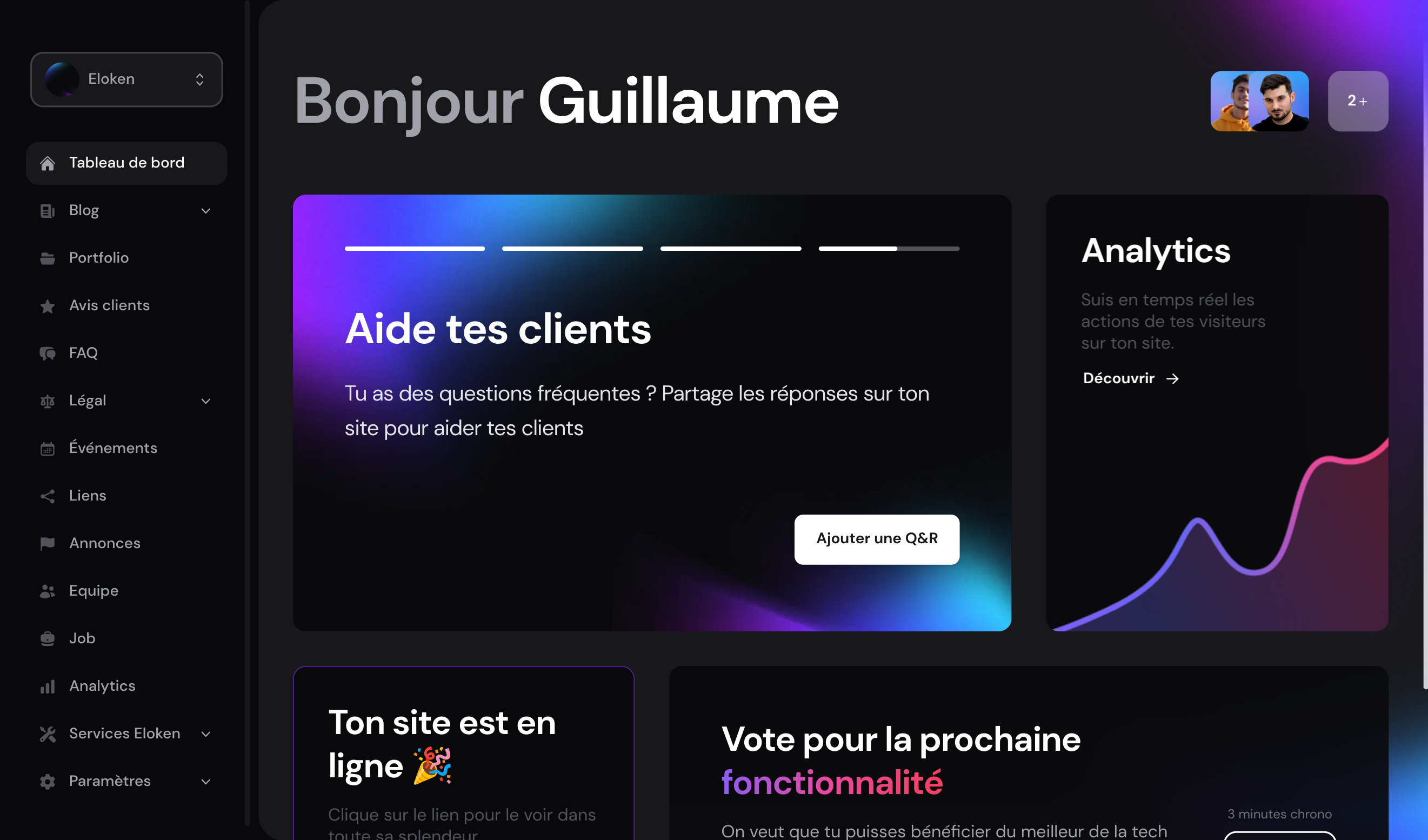The height and width of the screenshot is (840, 1428).
Task: Click the Job briefcase icon
Action: point(47,638)
